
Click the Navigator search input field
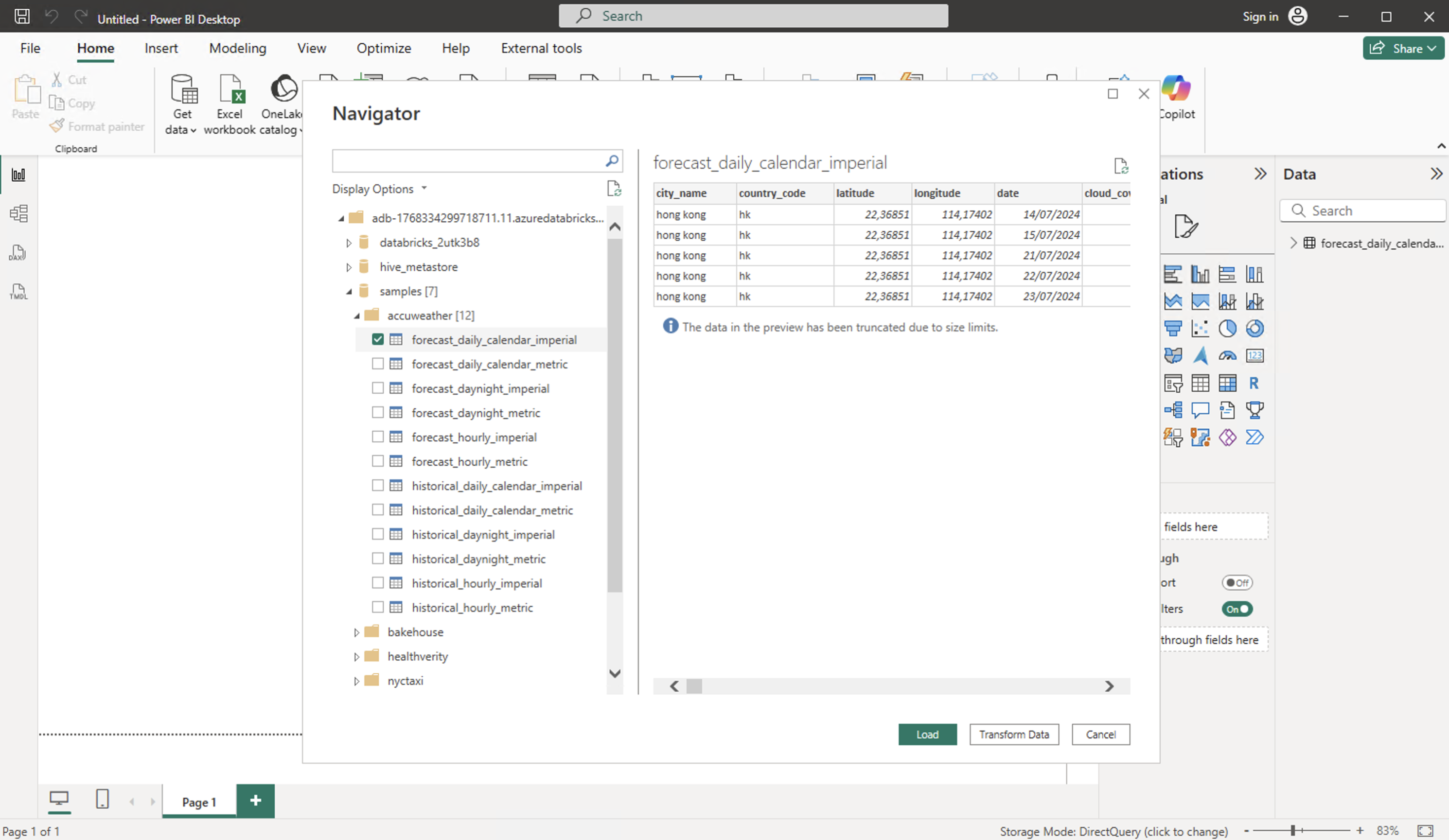(x=467, y=161)
